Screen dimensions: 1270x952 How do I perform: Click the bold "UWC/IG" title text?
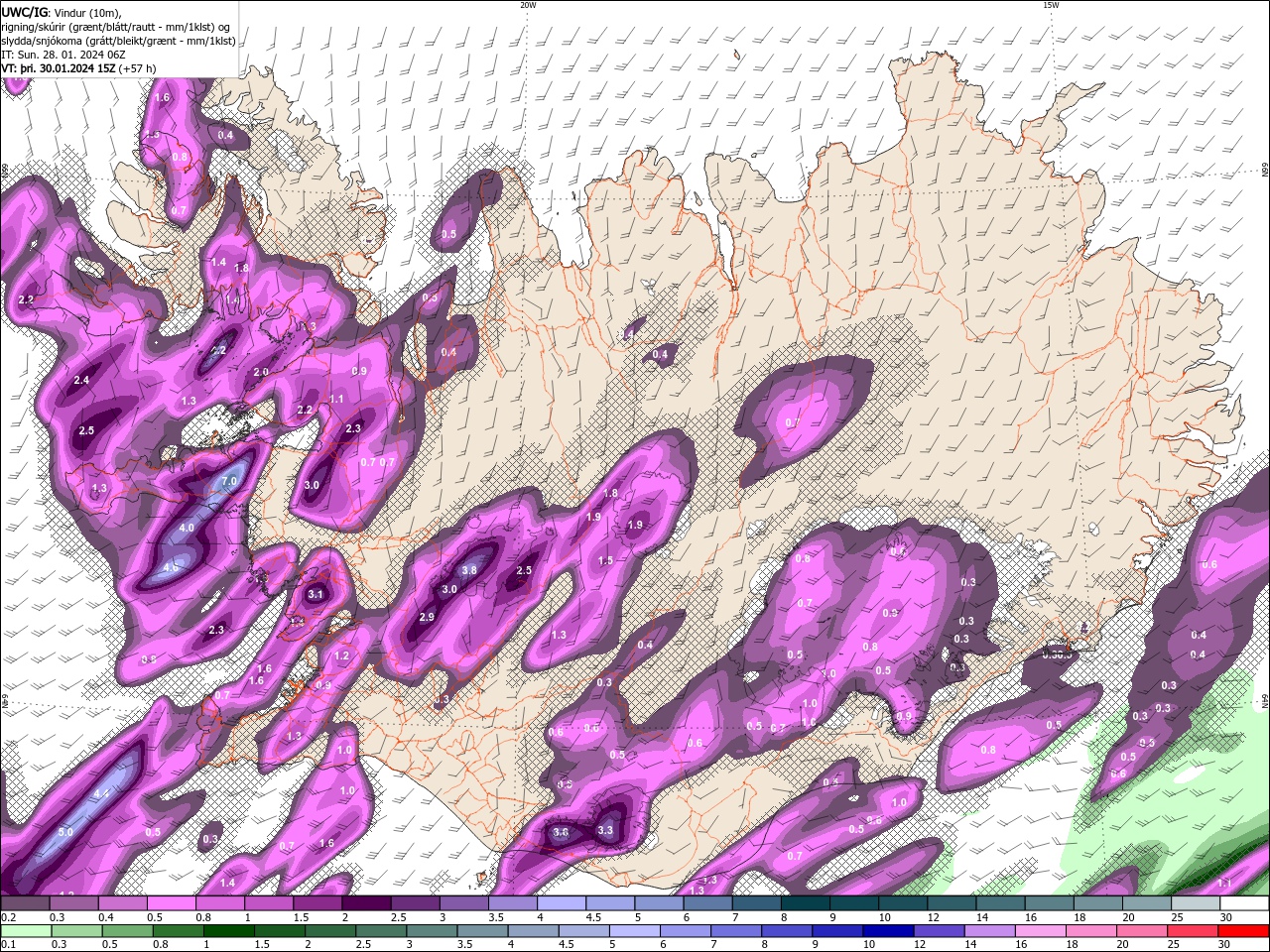25,12
